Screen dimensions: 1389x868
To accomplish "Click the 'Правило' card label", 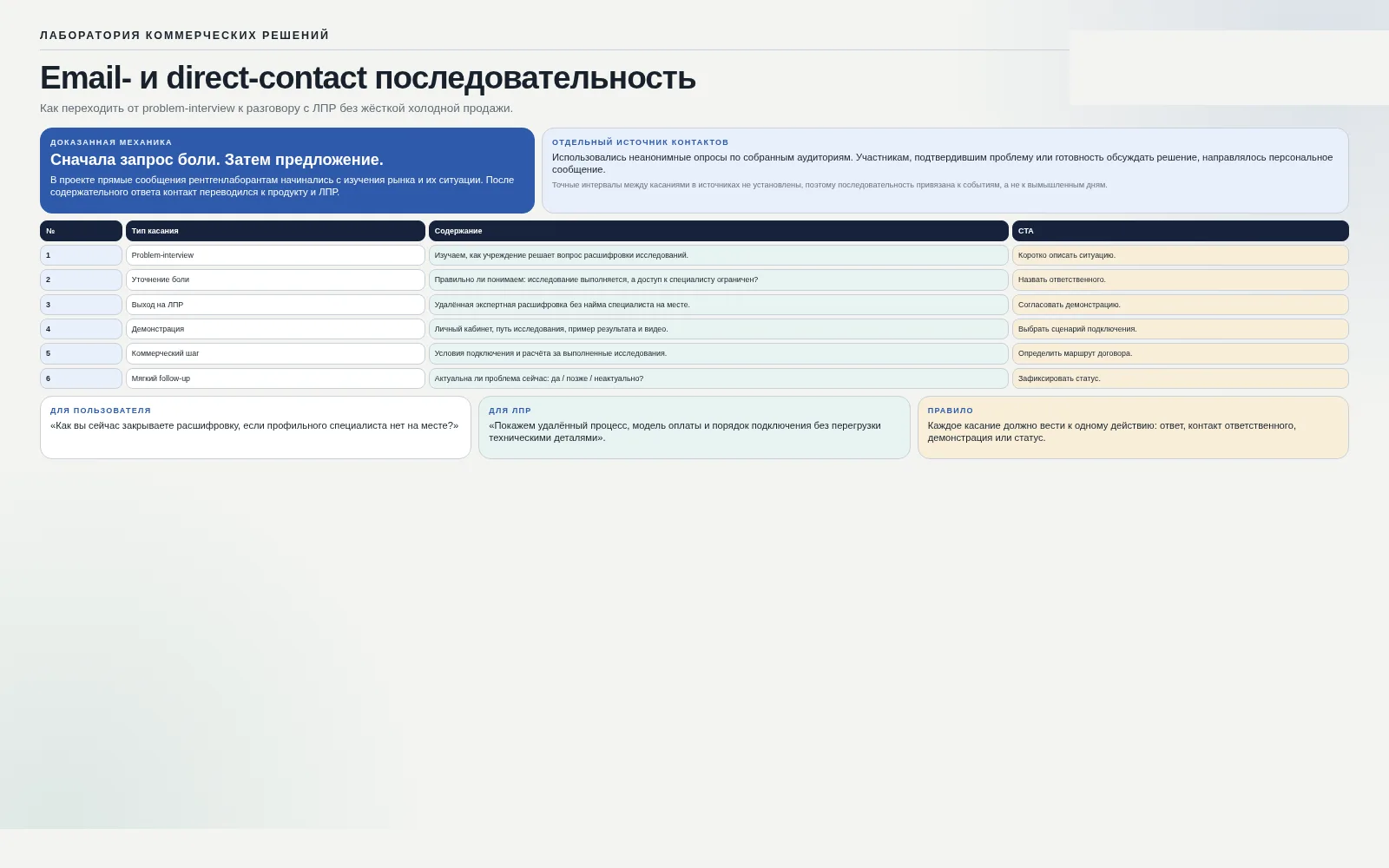I will tap(951, 411).
